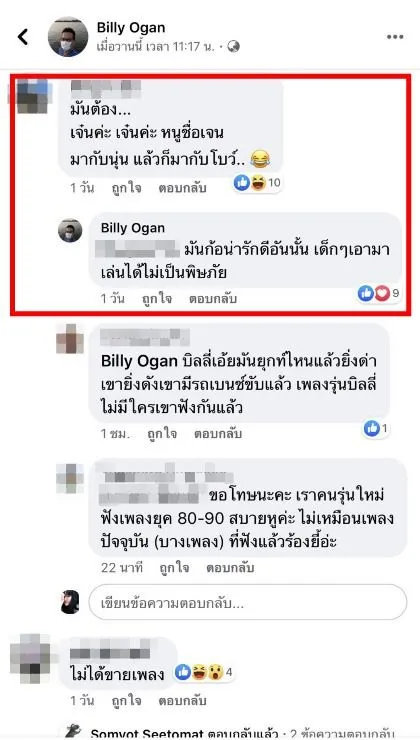Open Billy Ogan's small reply avatar

click(70, 231)
